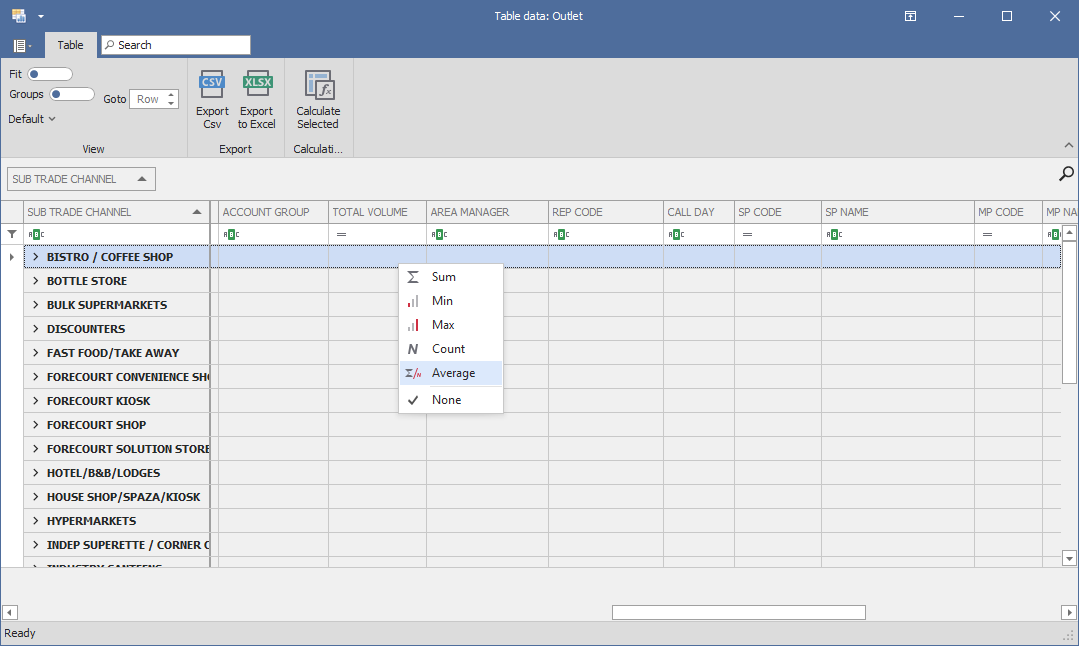Open the application menu icon left of Table tab
This screenshot has height=646, width=1079.
pyautogui.click(x=21, y=45)
